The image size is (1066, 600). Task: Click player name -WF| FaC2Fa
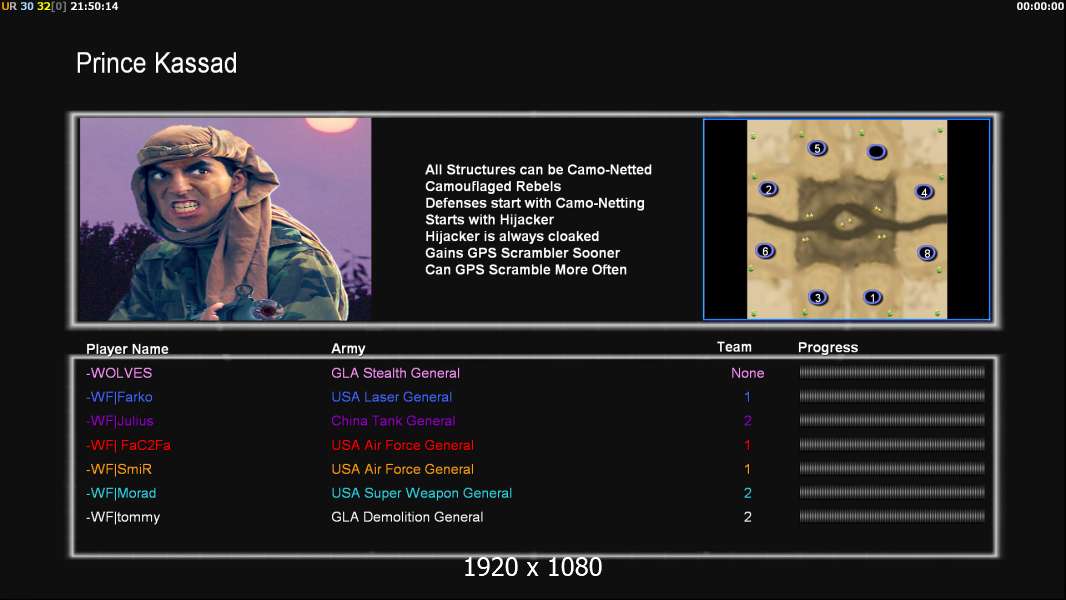pyautogui.click(x=128, y=445)
